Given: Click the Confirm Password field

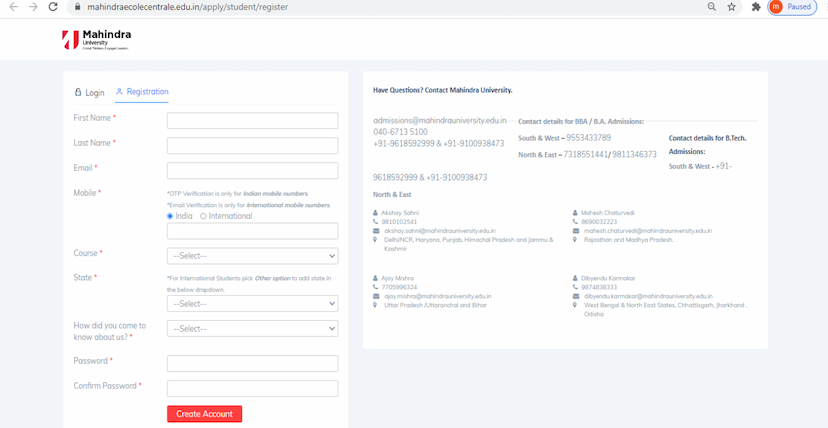Looking at the screenshot, I should click(252, 388).
